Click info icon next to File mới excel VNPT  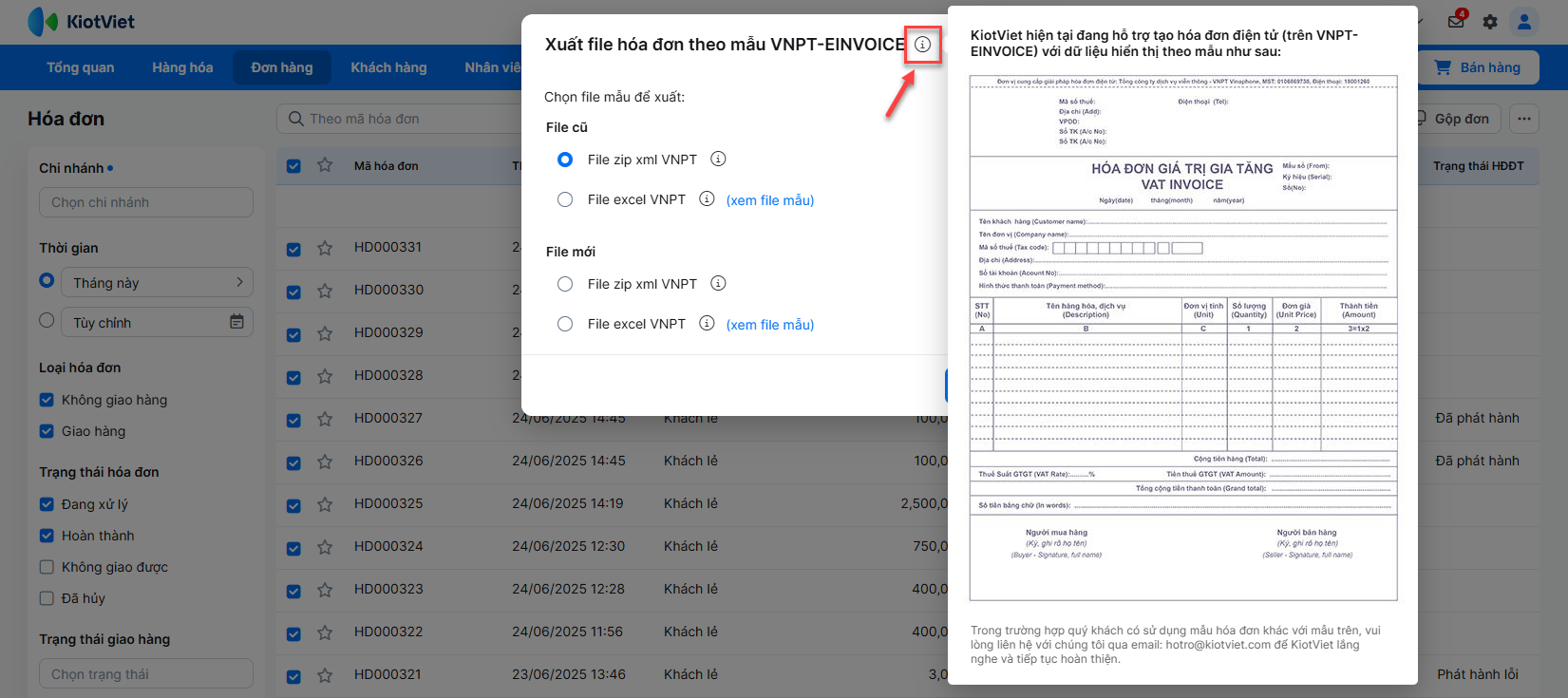(707, 323)
